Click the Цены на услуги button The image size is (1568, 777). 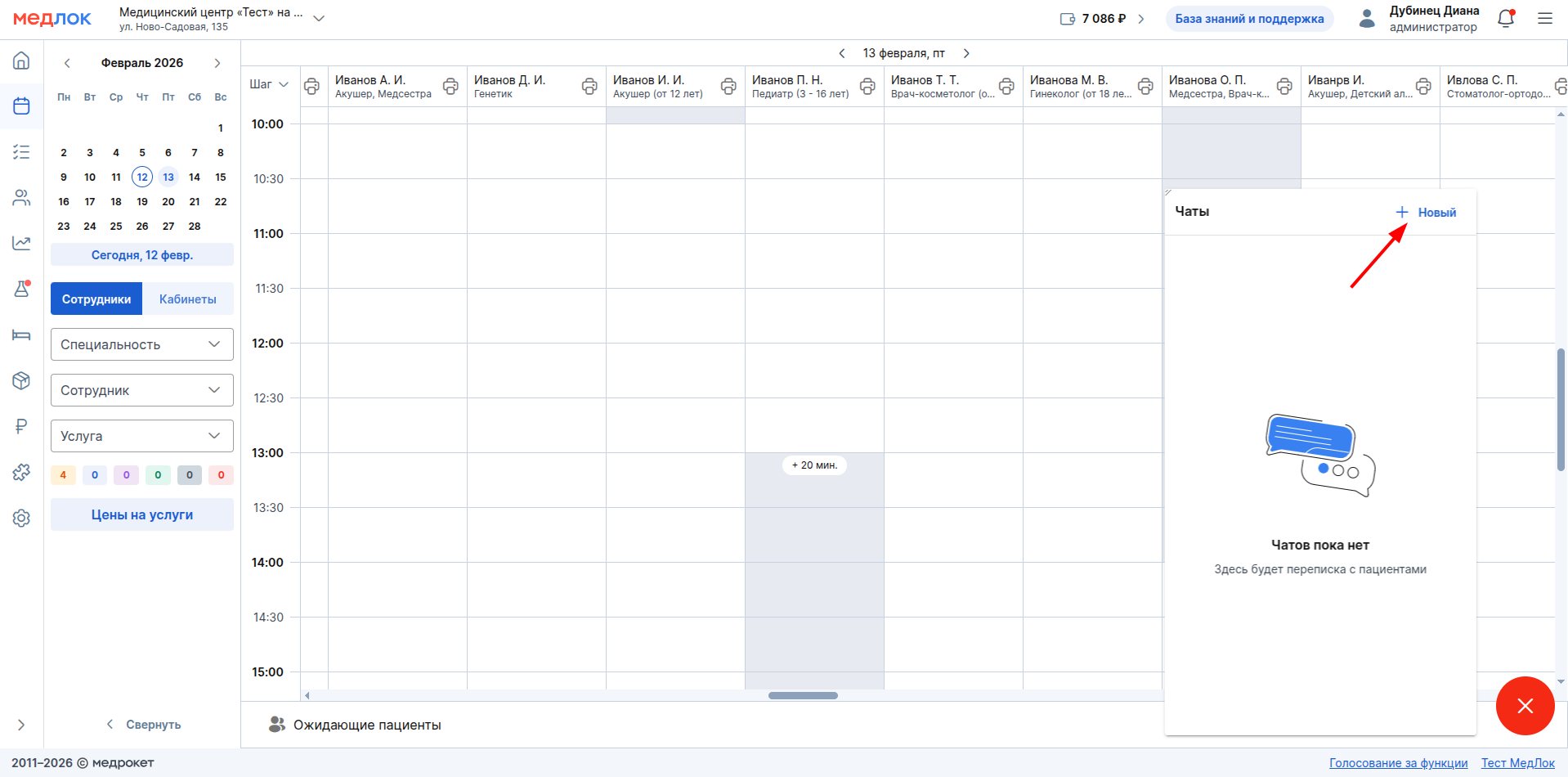pyautogui.click(x=142, y=514)
